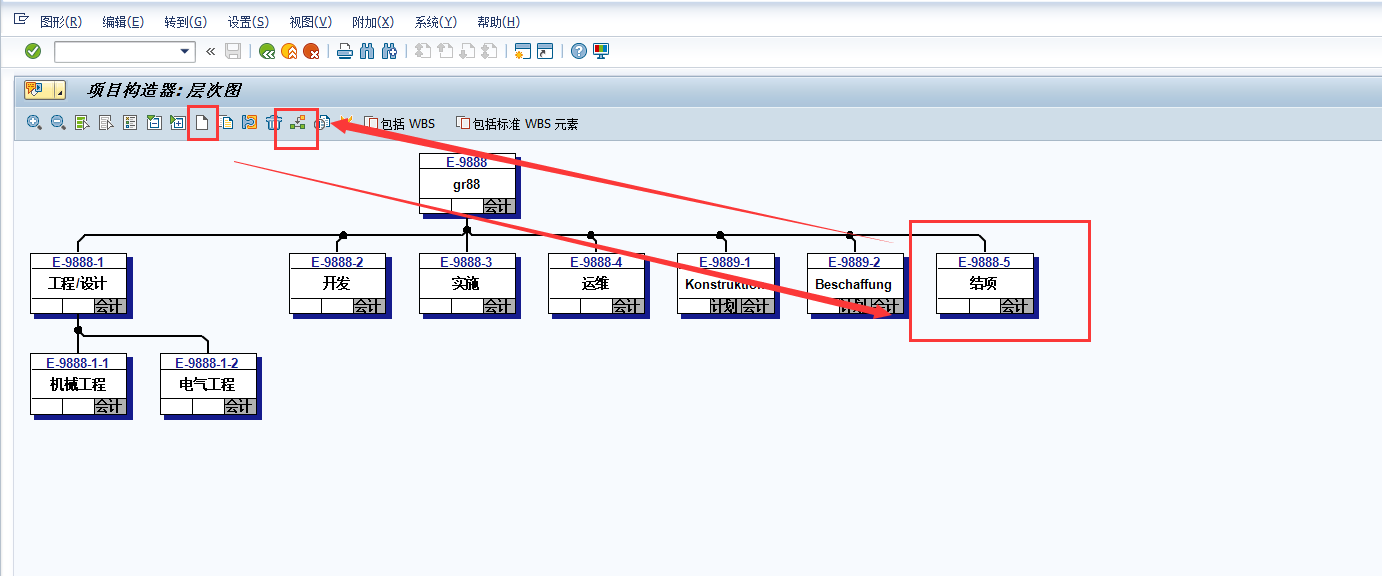The image size is (1382, 576).
Task: Zoom in on the hierarchy graphic
Action: [34, 123]
